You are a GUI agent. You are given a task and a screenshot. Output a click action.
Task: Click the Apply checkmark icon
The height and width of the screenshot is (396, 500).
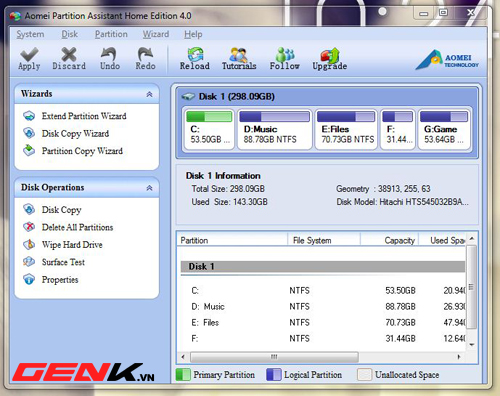29,54
